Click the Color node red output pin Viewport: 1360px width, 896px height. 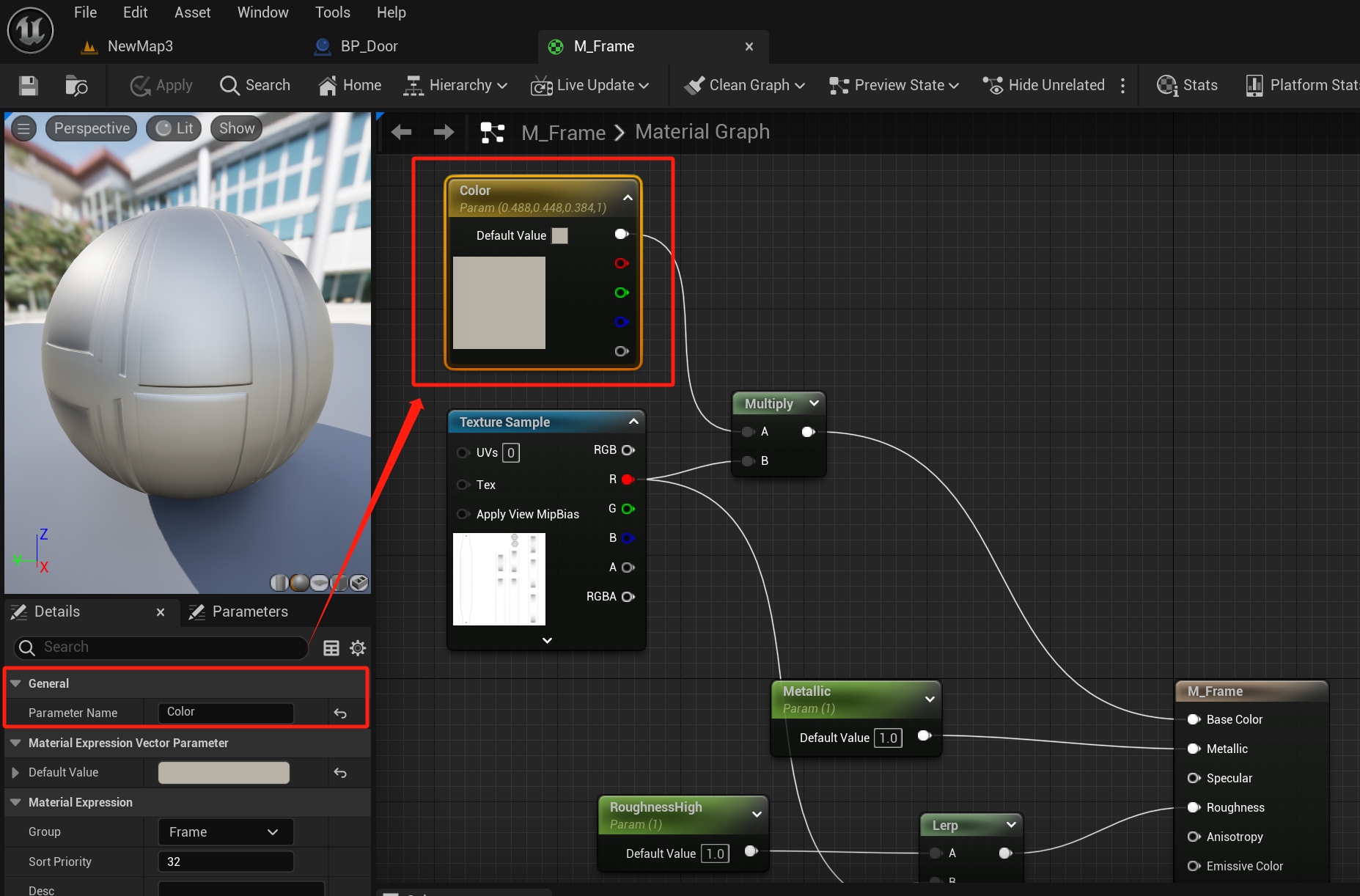coord(622,263)
